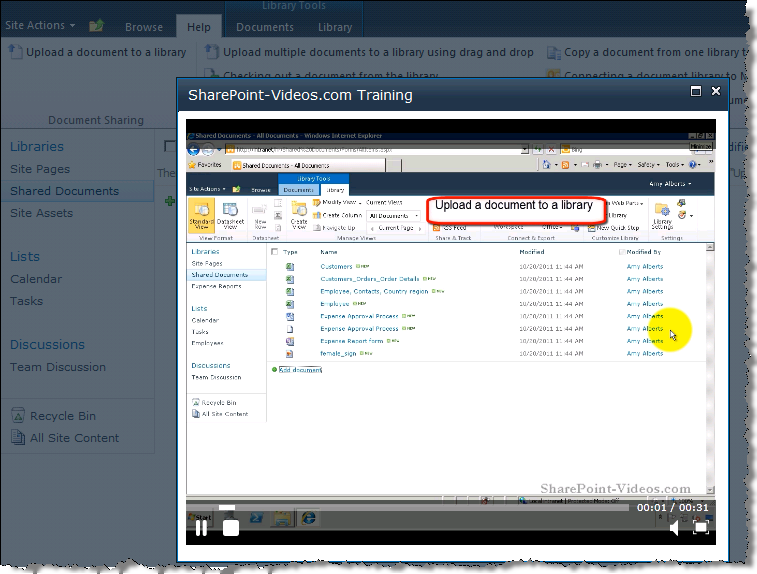
Task: Click the Start button in video taskbar
Action: point(199,517)
